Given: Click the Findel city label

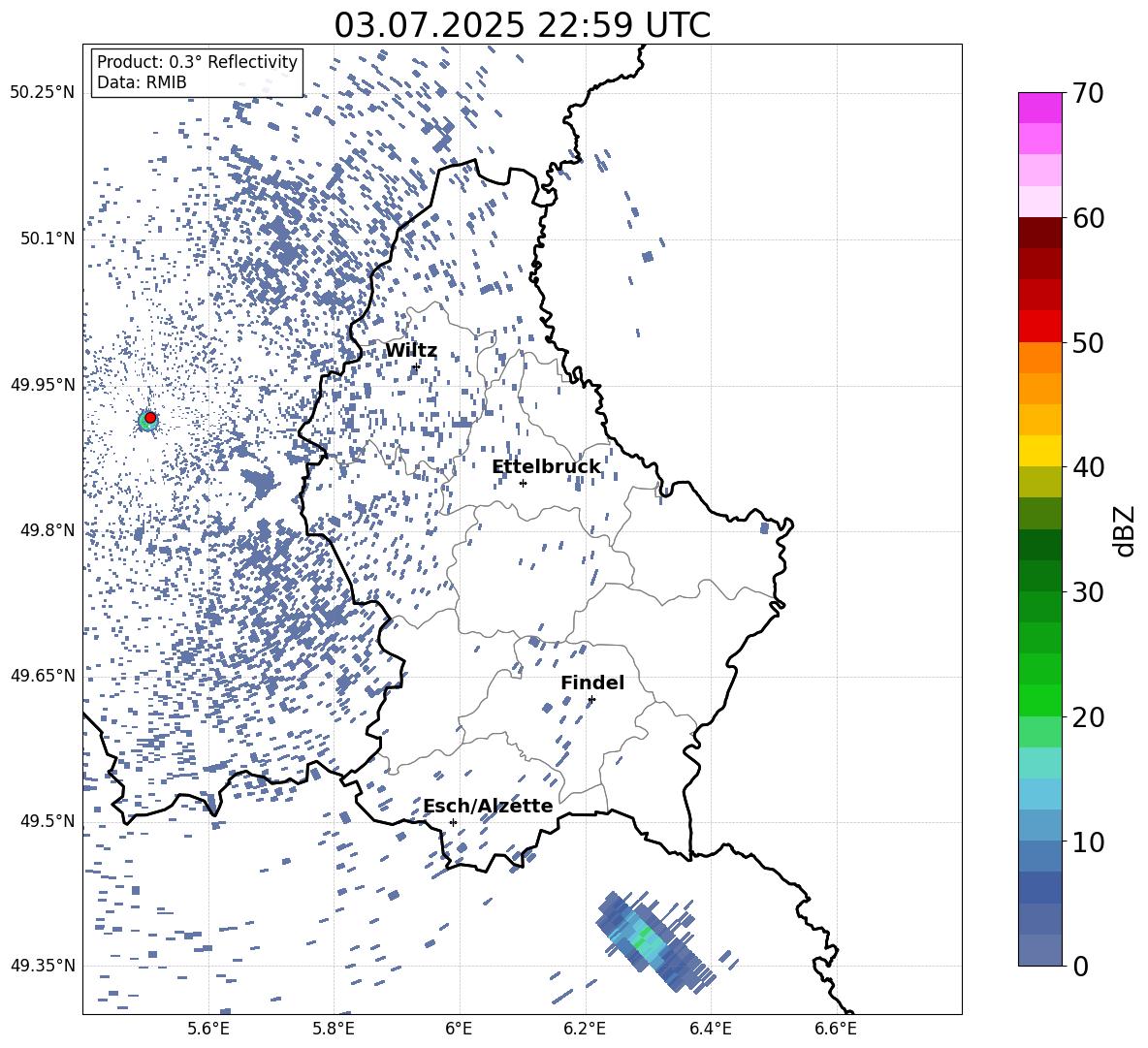Looking at the screenshot, I should coord(592,683).
